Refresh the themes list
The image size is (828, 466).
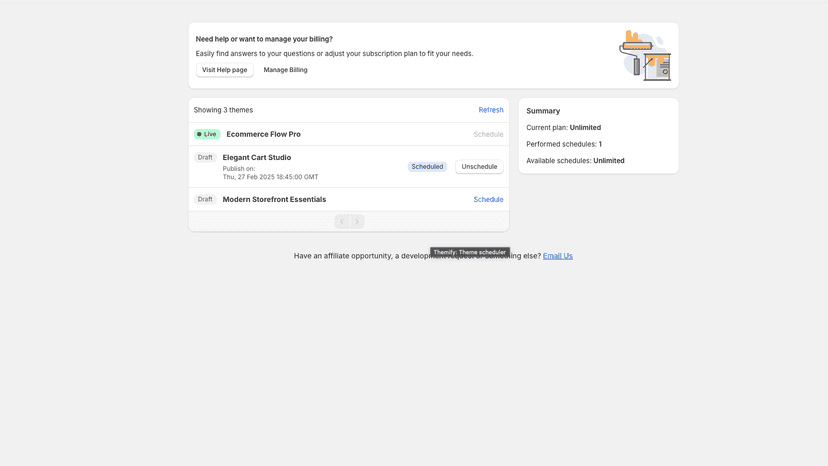pyautogui.click(x=491, y=110)
